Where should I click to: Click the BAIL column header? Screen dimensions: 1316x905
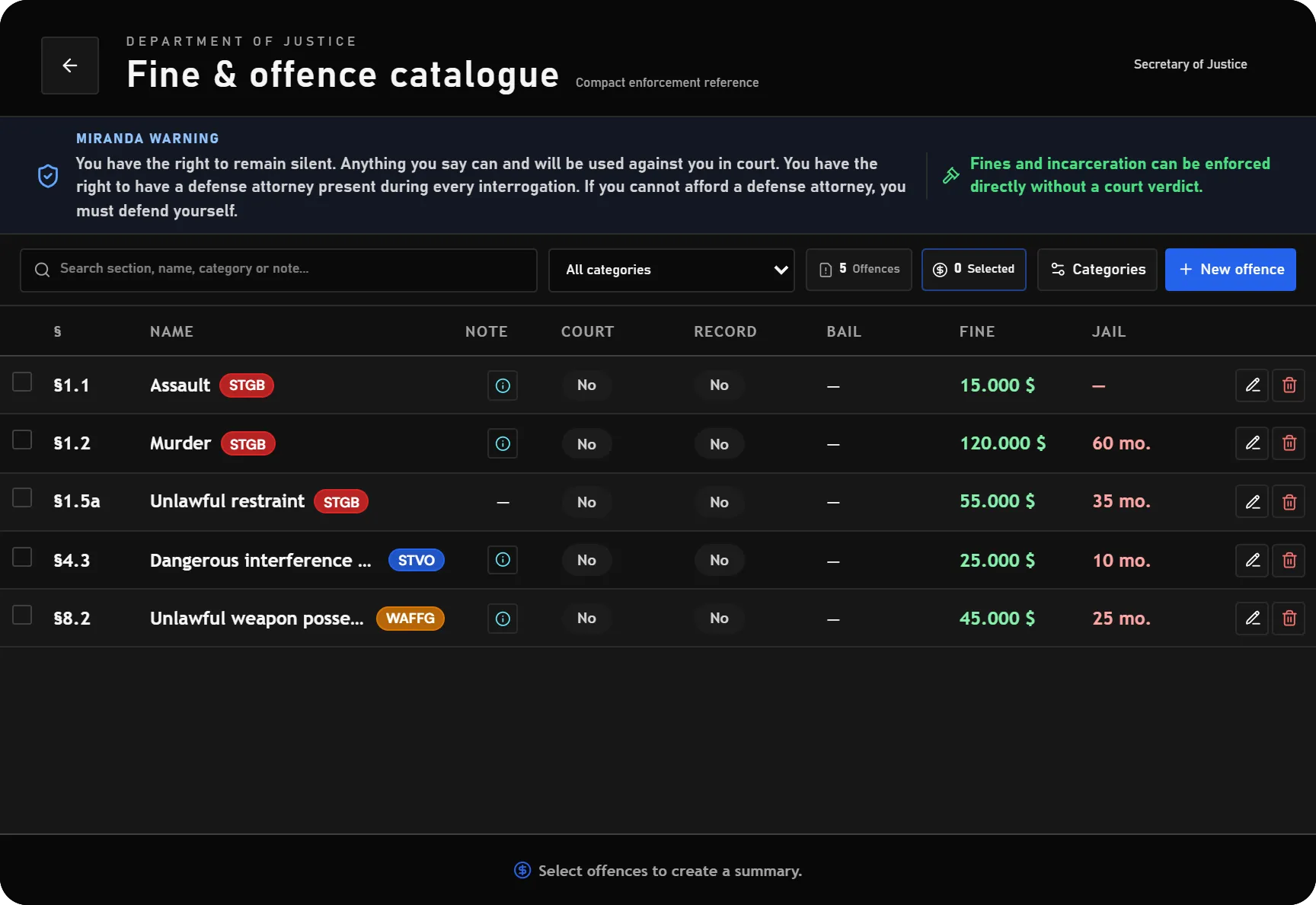(x=844, y=331)
